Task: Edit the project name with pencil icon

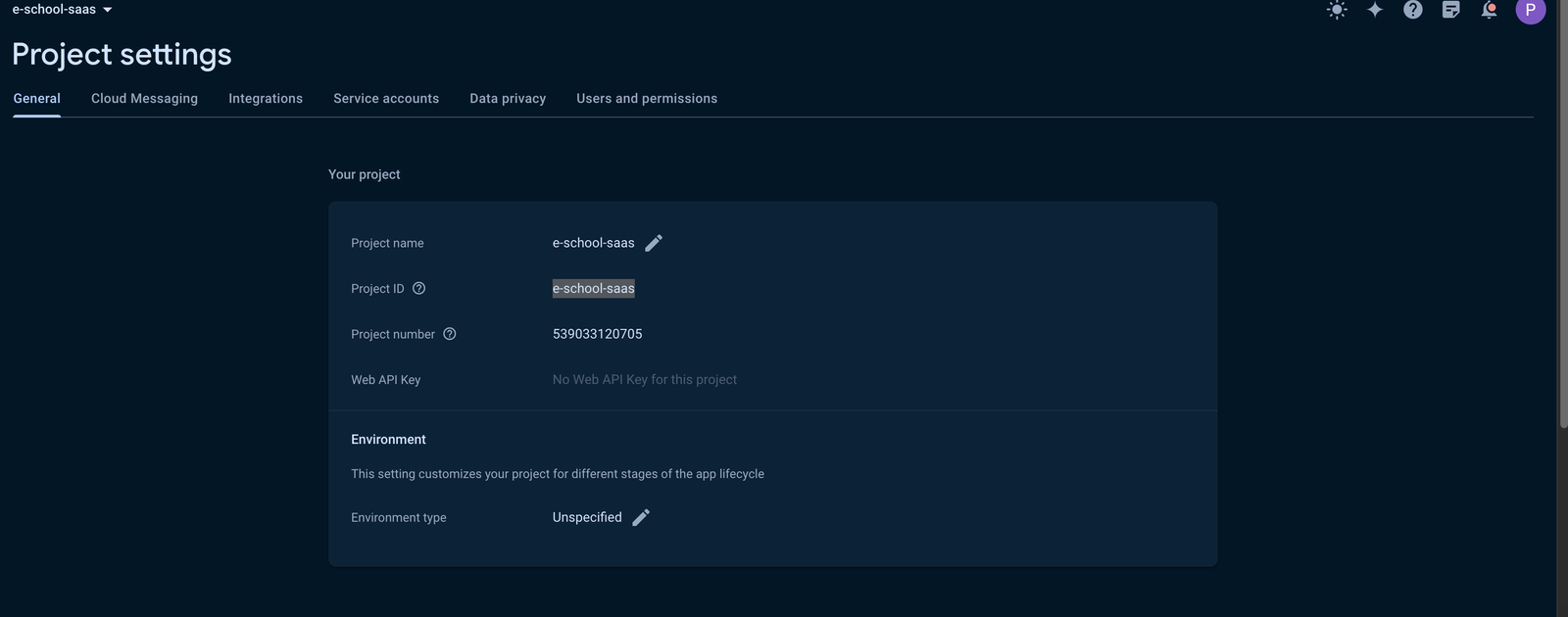Action: (654, 243)
